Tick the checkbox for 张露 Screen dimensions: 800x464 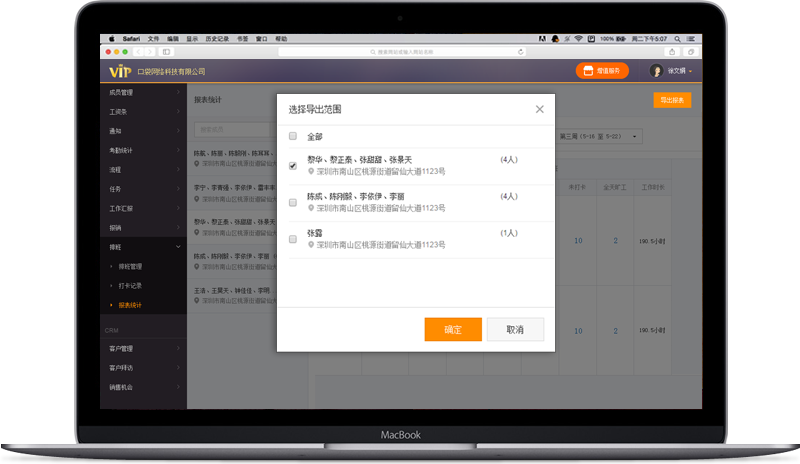[x=293, y=239]
